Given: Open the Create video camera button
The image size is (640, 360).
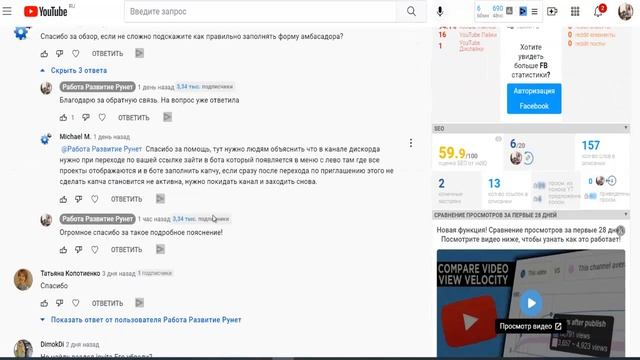Looking at the screenshot, I should [x=552, y=11].
